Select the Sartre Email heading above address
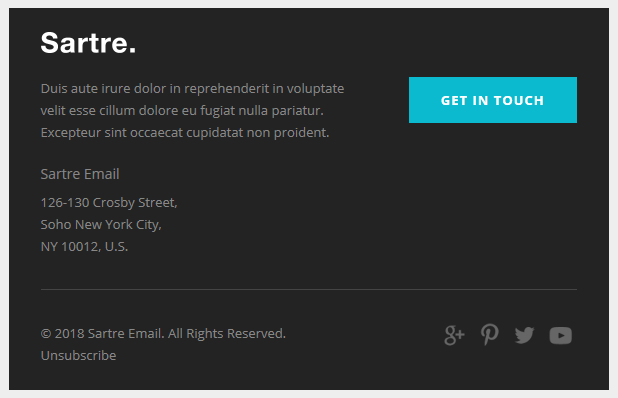 pyautogui.click(x=80, y=174)
